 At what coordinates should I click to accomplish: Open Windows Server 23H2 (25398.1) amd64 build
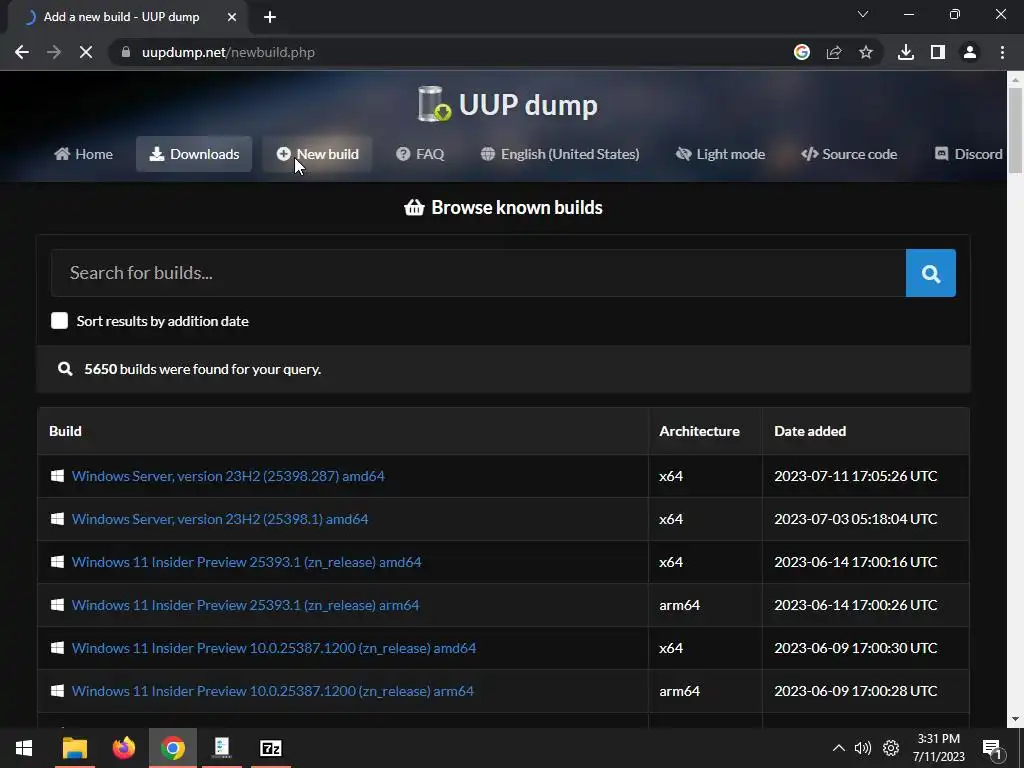(x=220, y=519)
